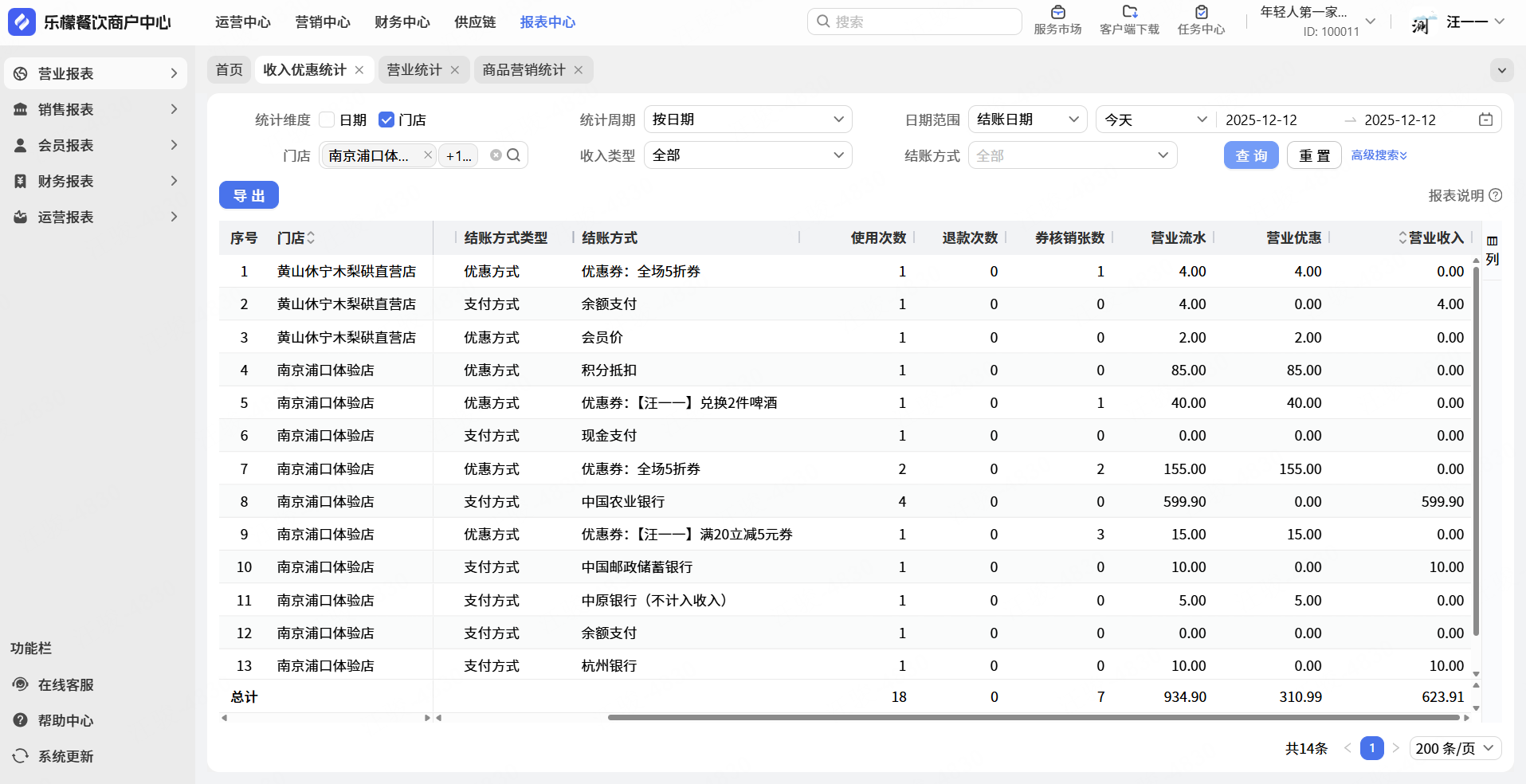
Task: Click the 导出 export button
Action: (x=249, y=195)
